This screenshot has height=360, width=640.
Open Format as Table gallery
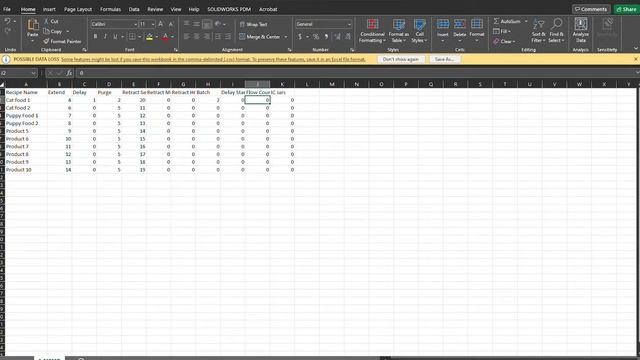(x=398, y=31)
